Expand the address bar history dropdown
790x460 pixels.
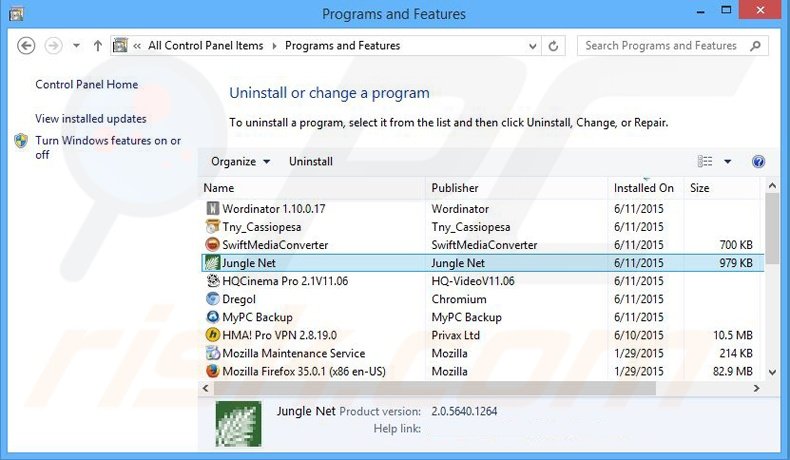[x=533, y=46]
